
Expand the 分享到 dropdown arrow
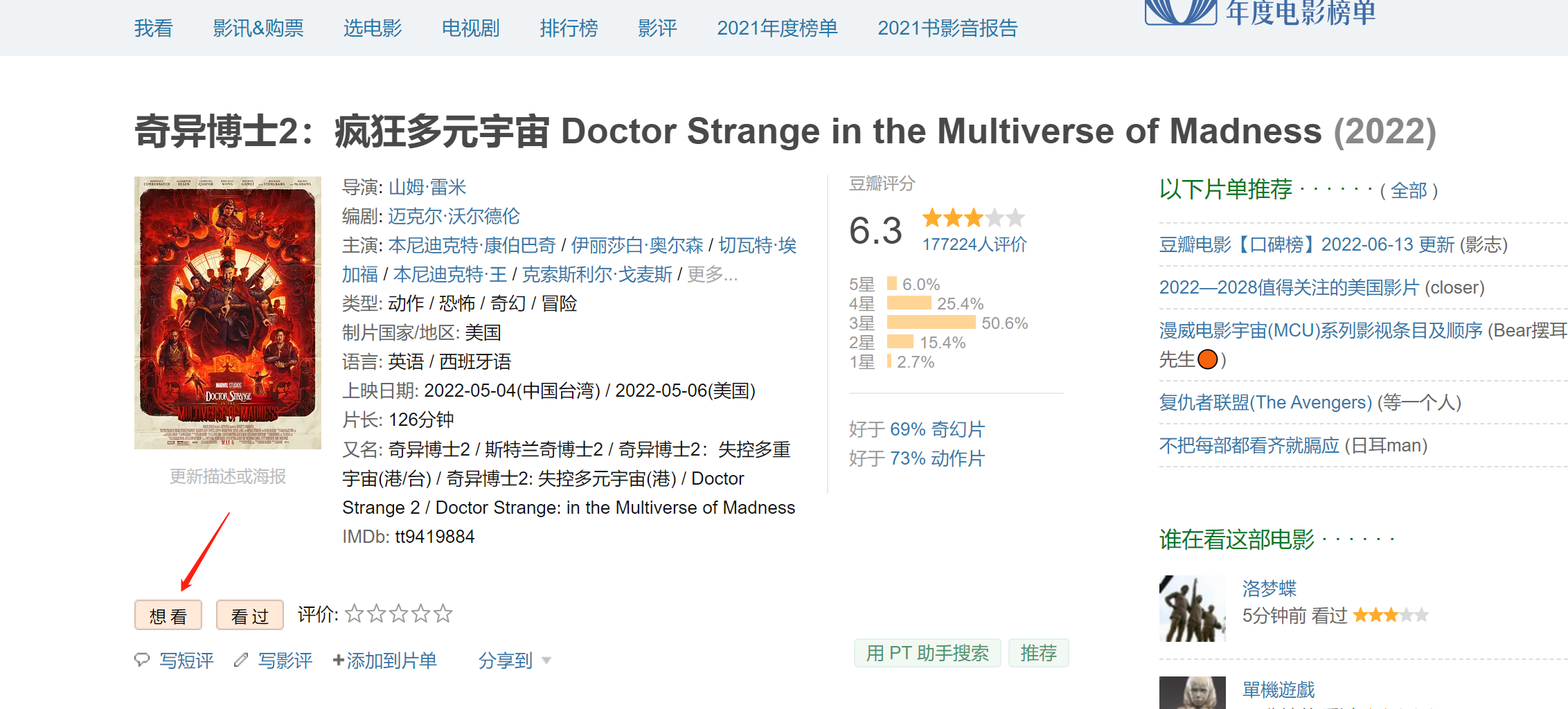click(546, 661)
